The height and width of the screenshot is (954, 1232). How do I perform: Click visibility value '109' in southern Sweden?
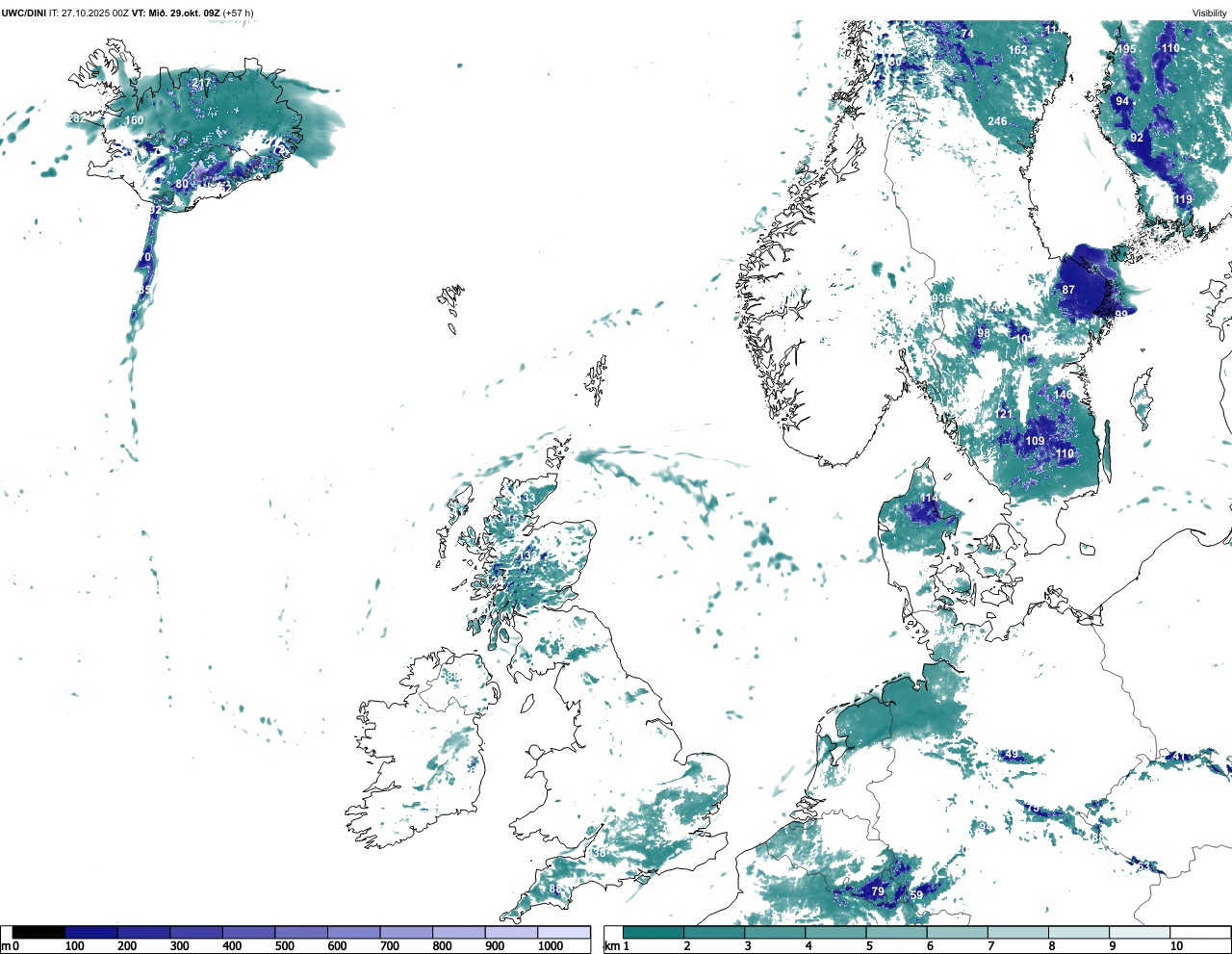coord(1035,441)
